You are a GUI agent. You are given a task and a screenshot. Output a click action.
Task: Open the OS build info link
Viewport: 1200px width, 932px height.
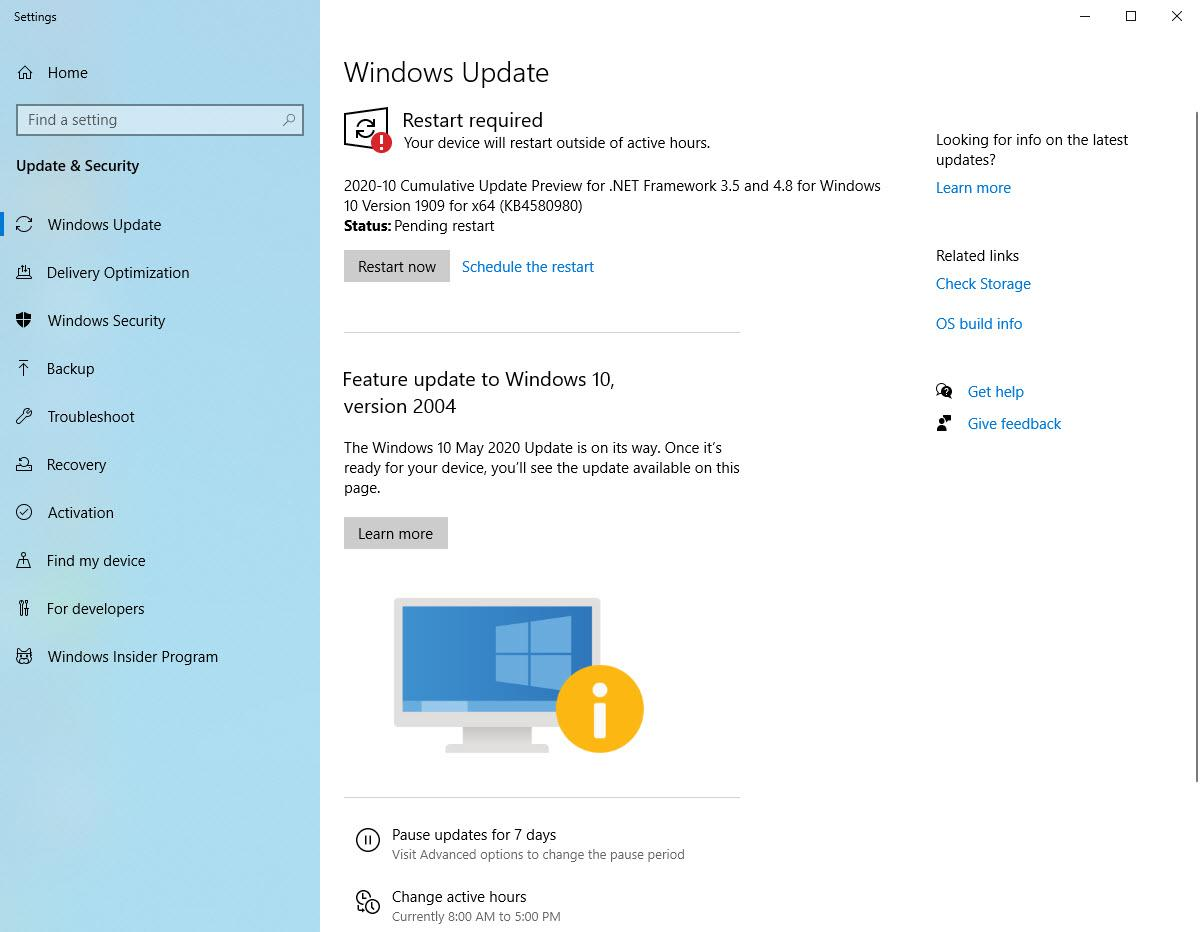(x=979, y=324)
